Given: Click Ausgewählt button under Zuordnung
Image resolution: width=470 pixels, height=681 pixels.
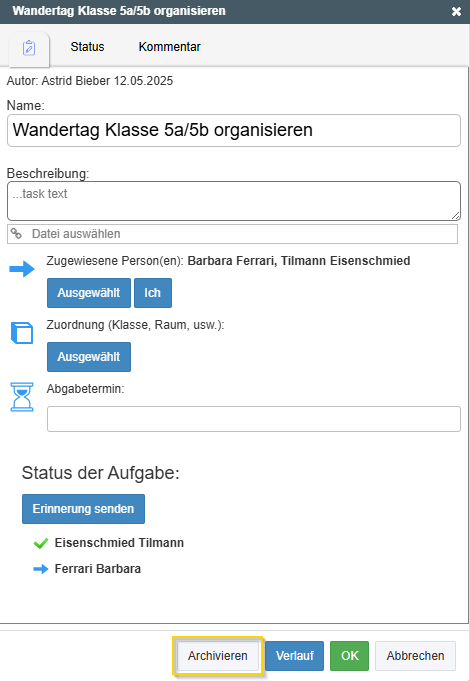Looking at the screenshot, I should coord(89,357).
